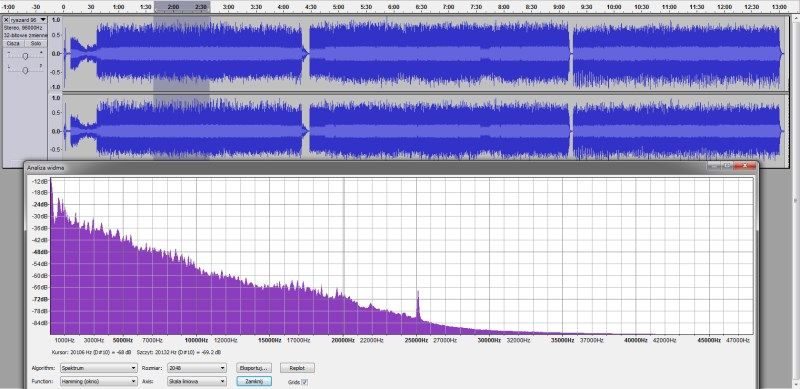Open the track name dropdown menu

click(x=28, y=20)
